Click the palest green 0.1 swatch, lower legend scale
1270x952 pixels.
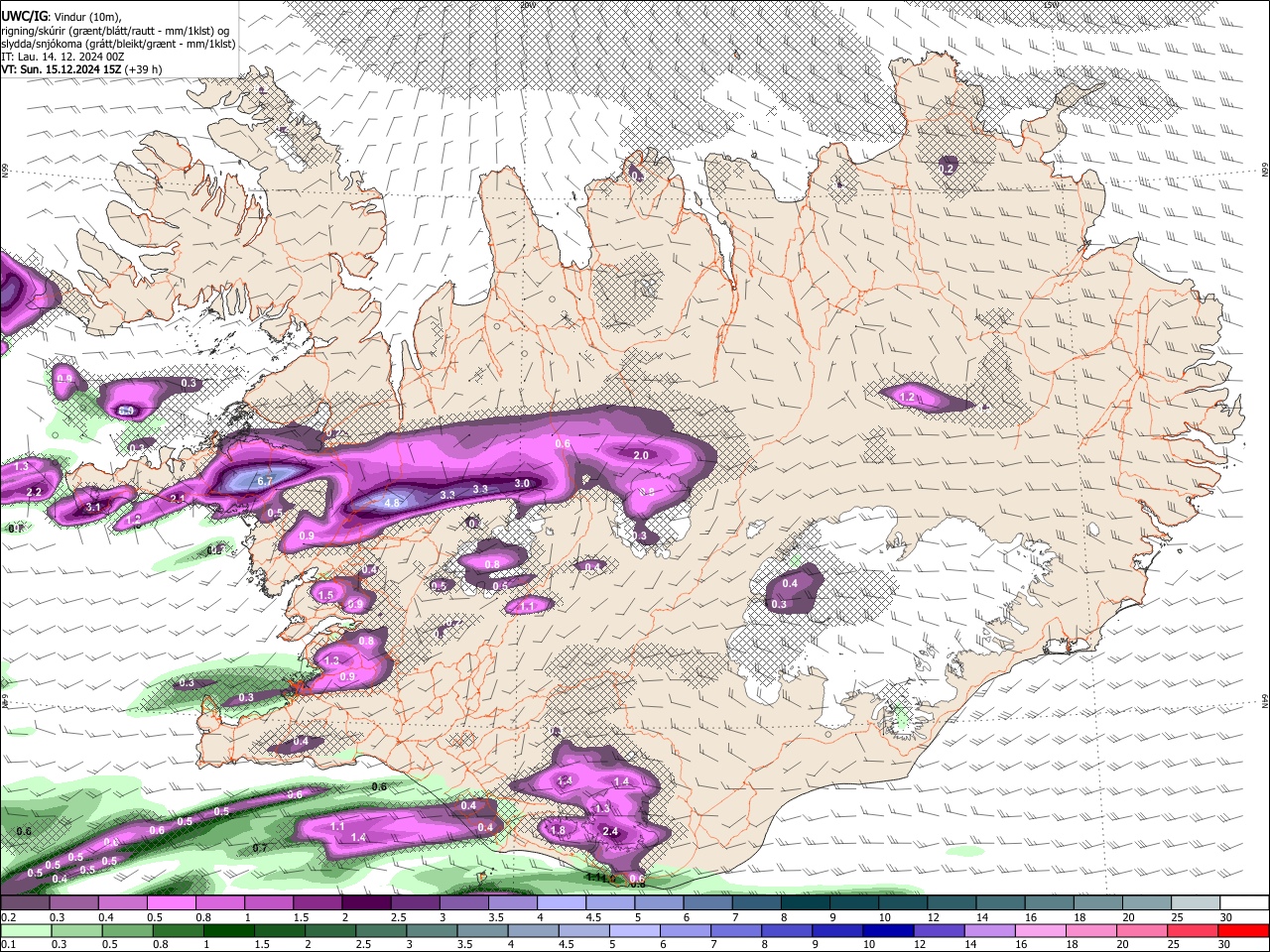(25, 930)
